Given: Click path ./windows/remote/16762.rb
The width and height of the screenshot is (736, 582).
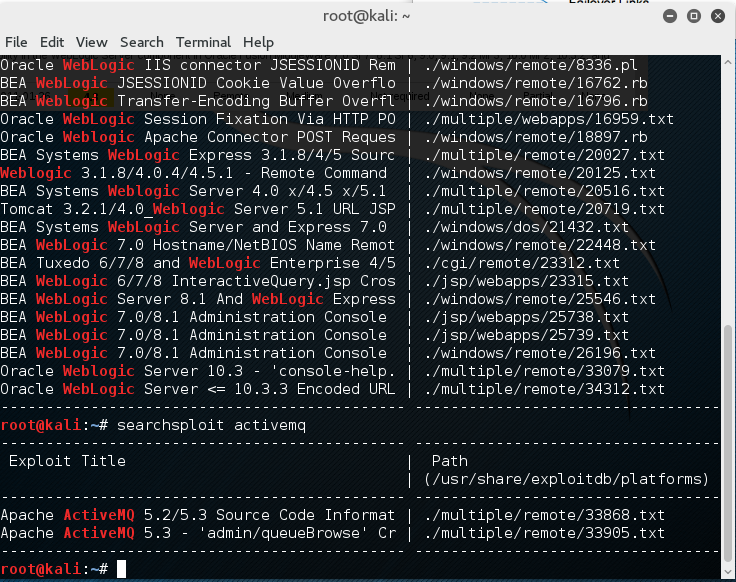Looking at the screenshot, I should pyautogui.click(x=536, y=83).
